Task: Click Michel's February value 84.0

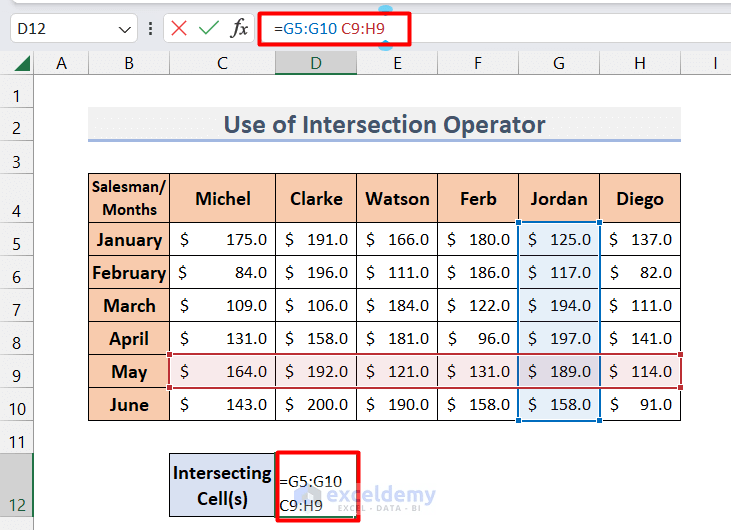Action: [x=222, y=273]
